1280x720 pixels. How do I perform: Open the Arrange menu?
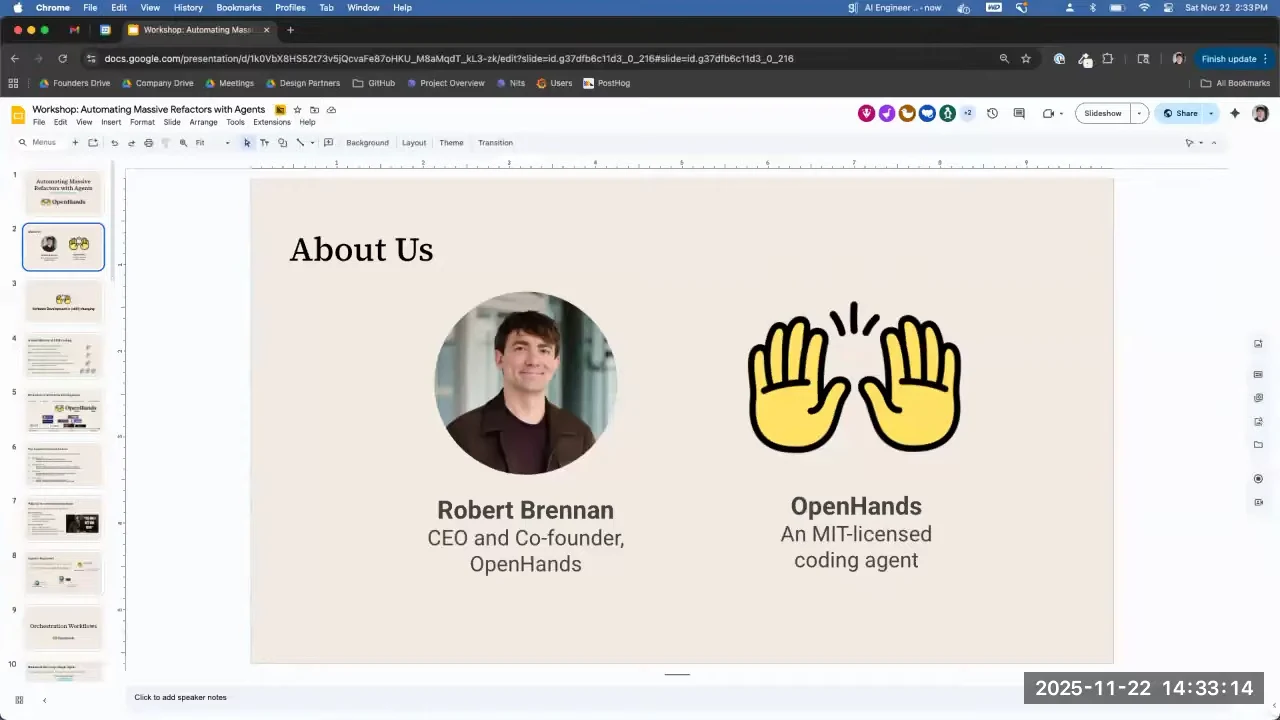tap(203, 122)
